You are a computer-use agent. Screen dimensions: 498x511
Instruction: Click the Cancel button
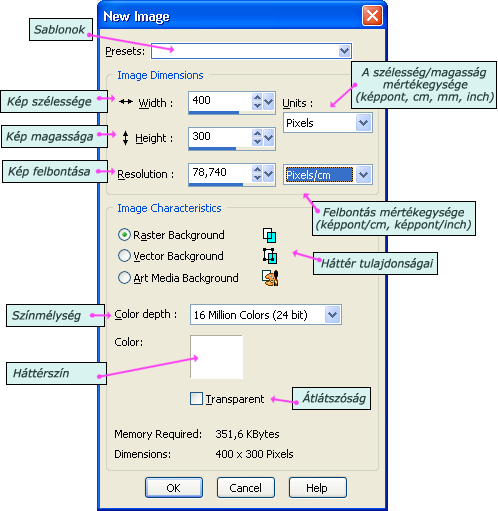pos(246,488)
